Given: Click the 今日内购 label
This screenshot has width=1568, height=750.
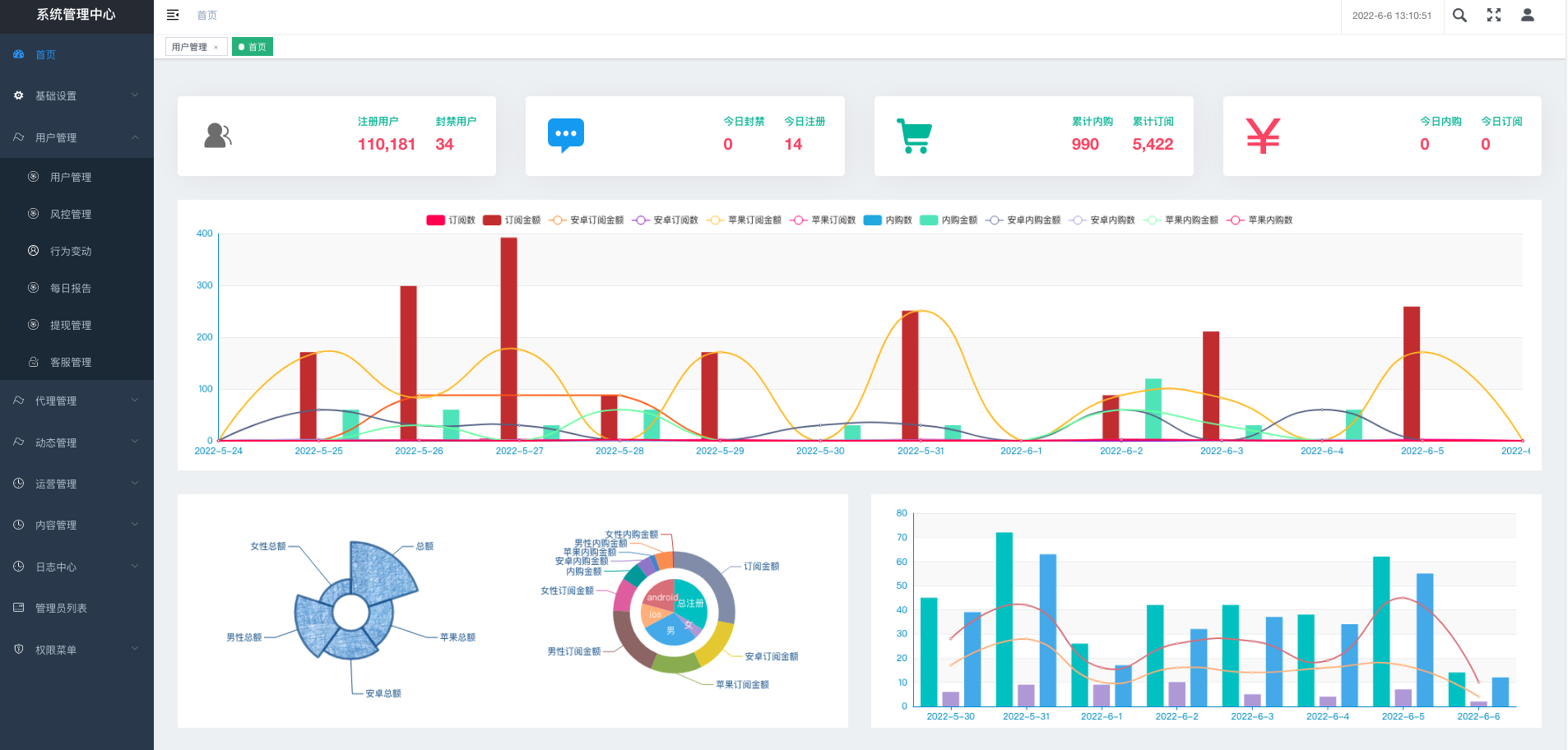Looking at the screenshot, I should click(1440, 121).
